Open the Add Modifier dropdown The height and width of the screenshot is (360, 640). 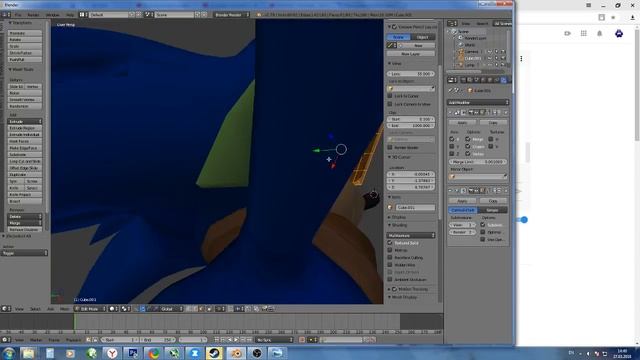pyautogui.click(x=478, y=102)
